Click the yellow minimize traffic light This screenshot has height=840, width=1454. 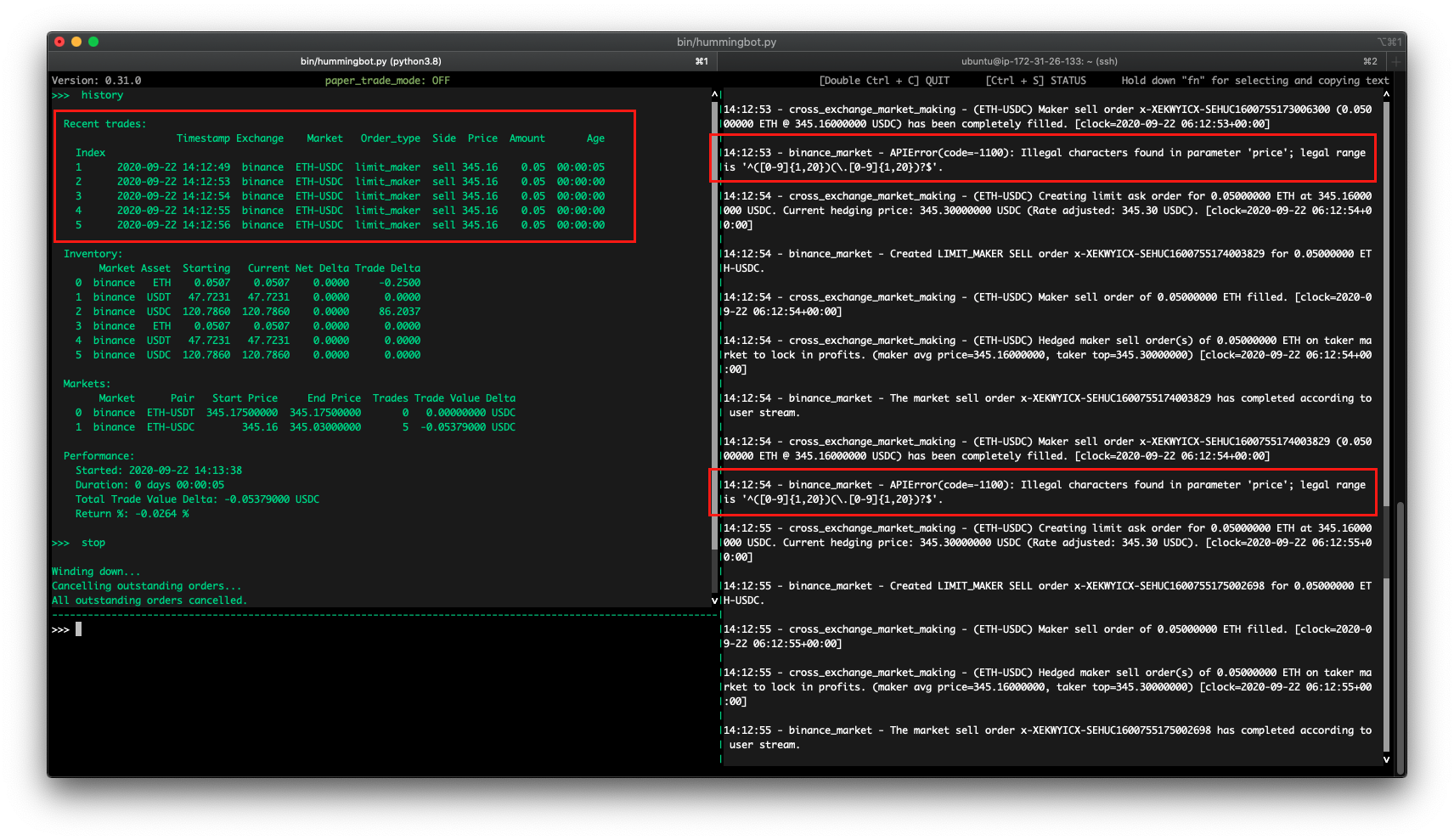[76, 41]
